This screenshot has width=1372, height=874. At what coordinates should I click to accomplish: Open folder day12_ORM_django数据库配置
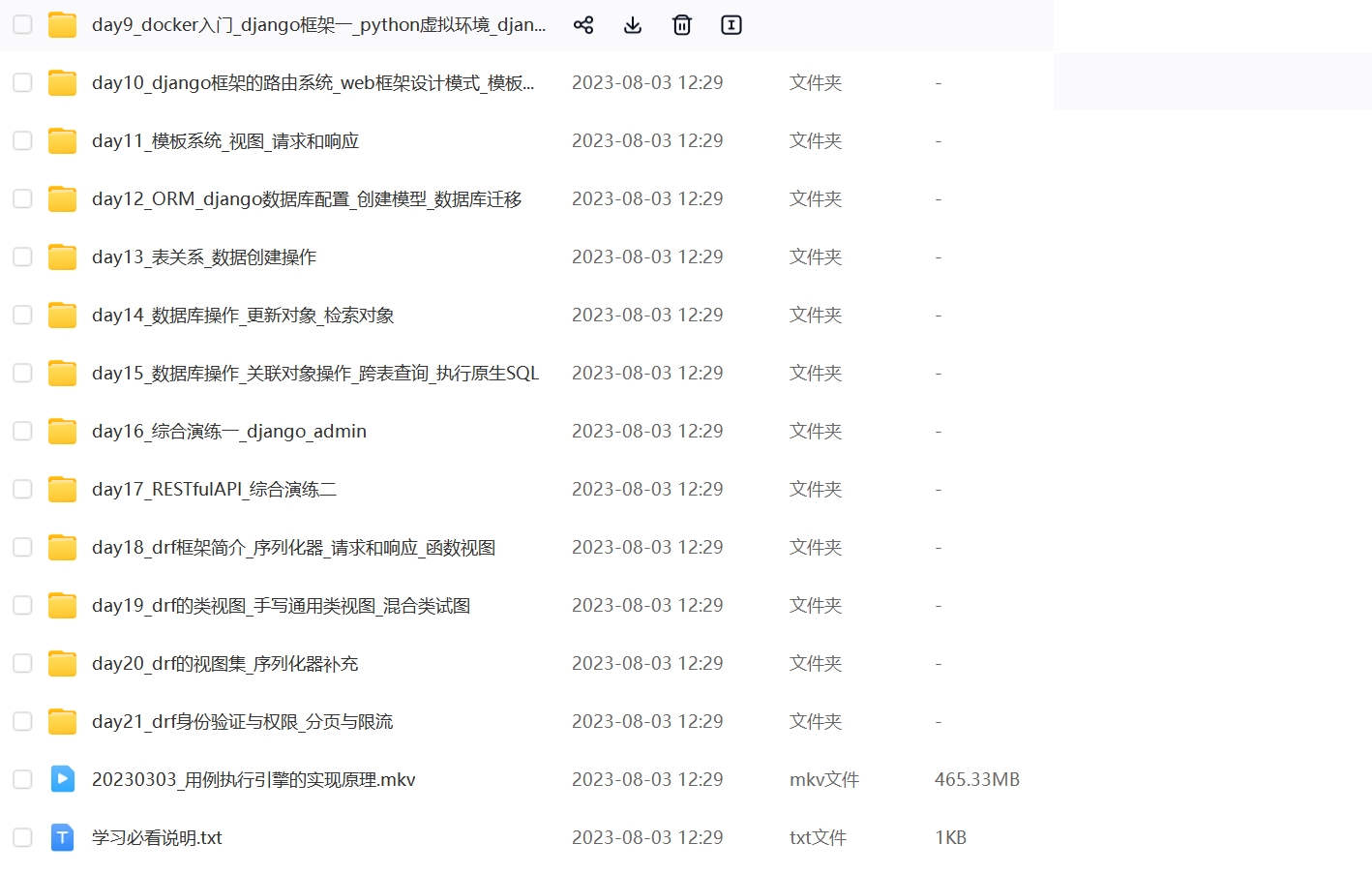click(x=307, y=199)
